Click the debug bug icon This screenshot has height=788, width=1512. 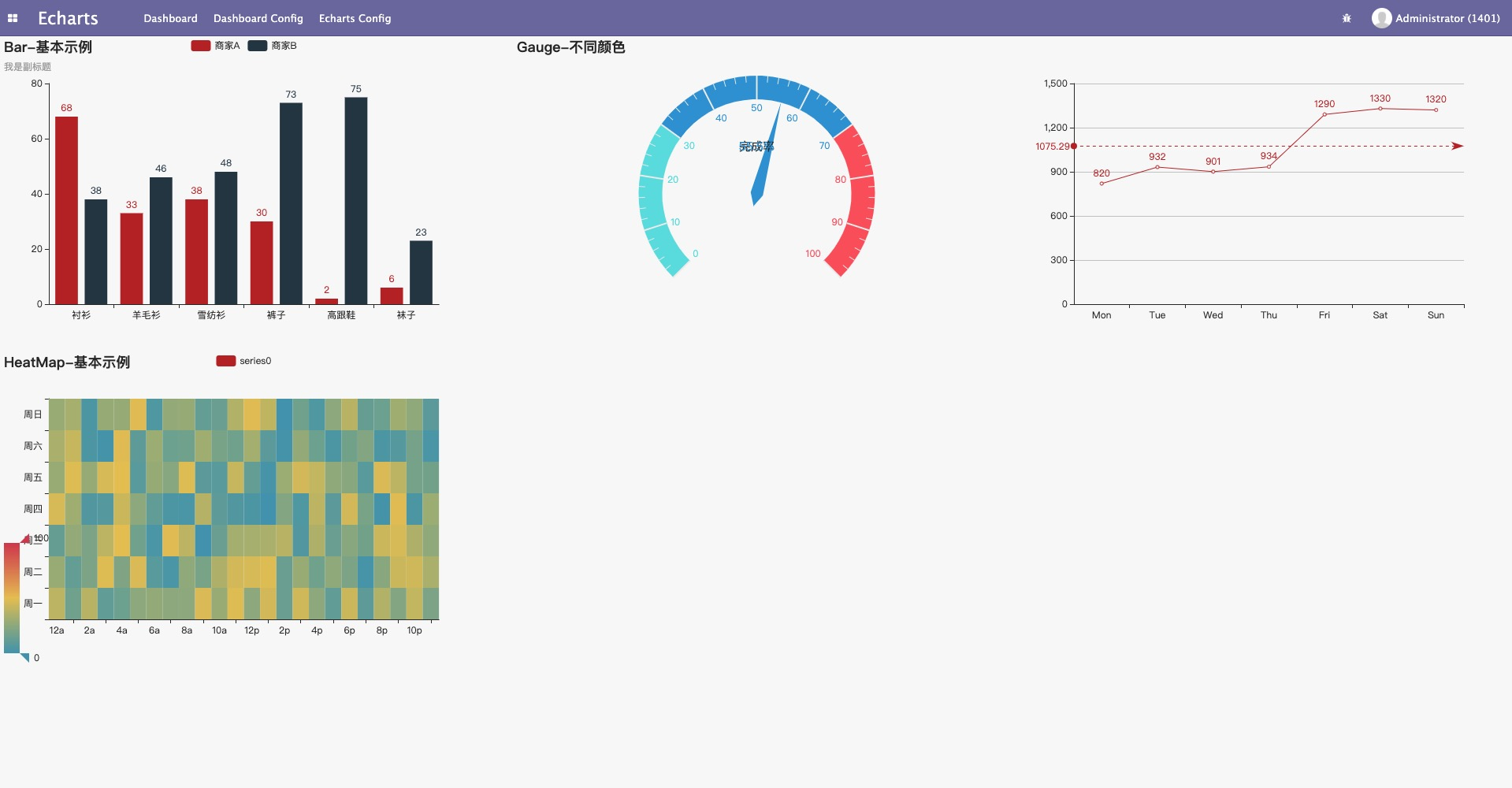(x=1347, y=18)
